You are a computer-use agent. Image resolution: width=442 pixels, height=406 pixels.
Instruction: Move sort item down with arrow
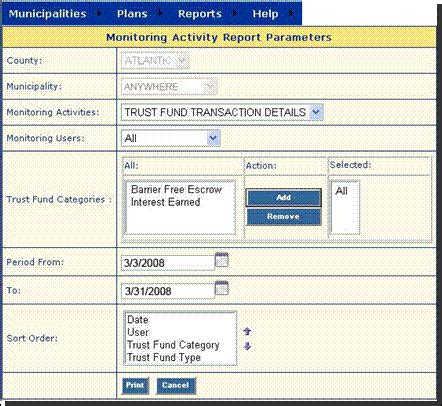tap(247, 346)
